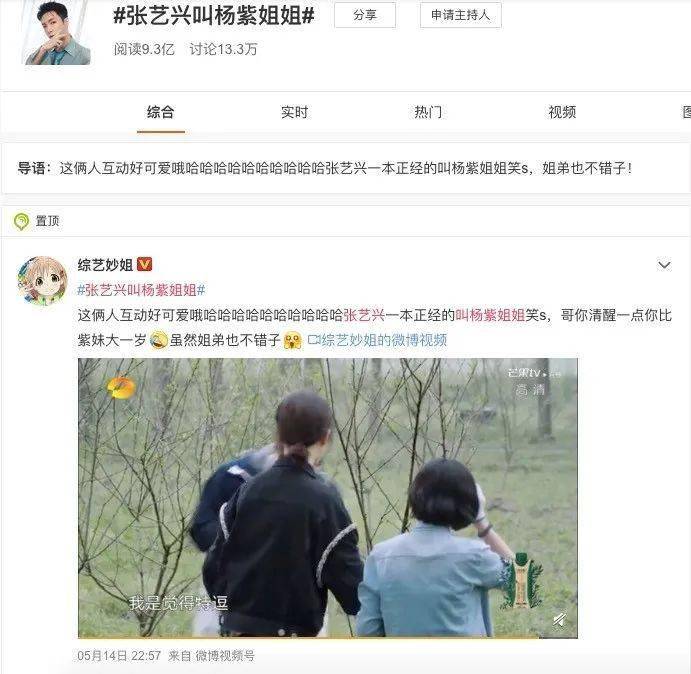Click the shocked face emoji

pyautogui.click(x=293, y=340)
